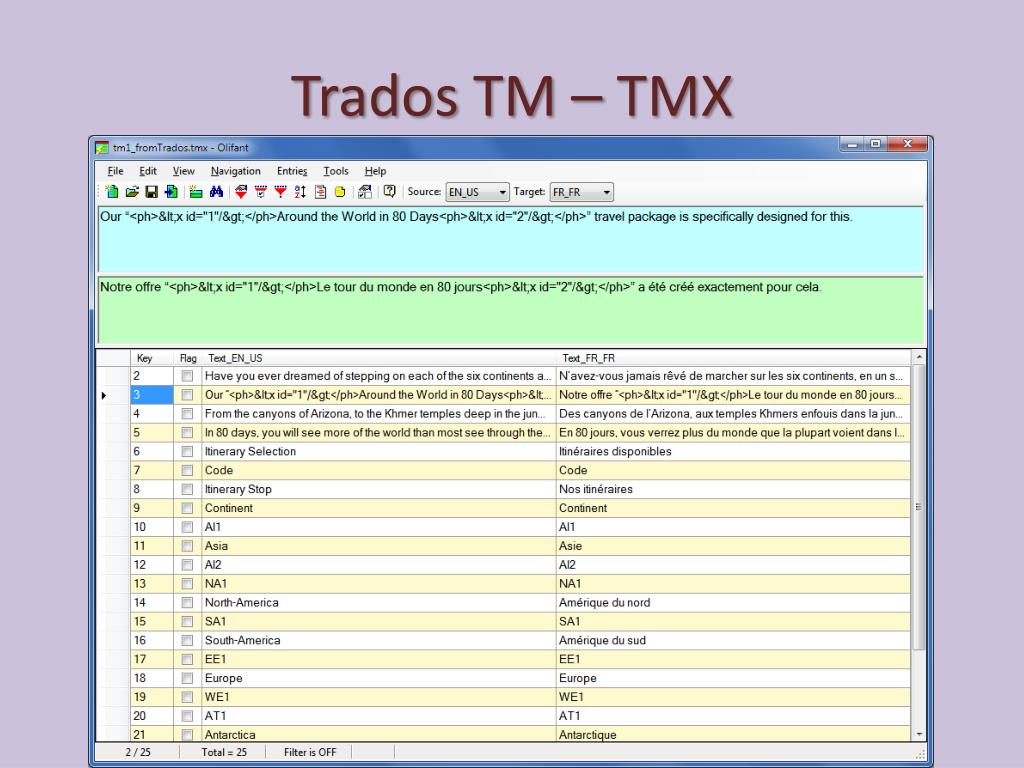Click the binoculars search icon
This screenshot has height=768, width=1024.
point(216,191)
